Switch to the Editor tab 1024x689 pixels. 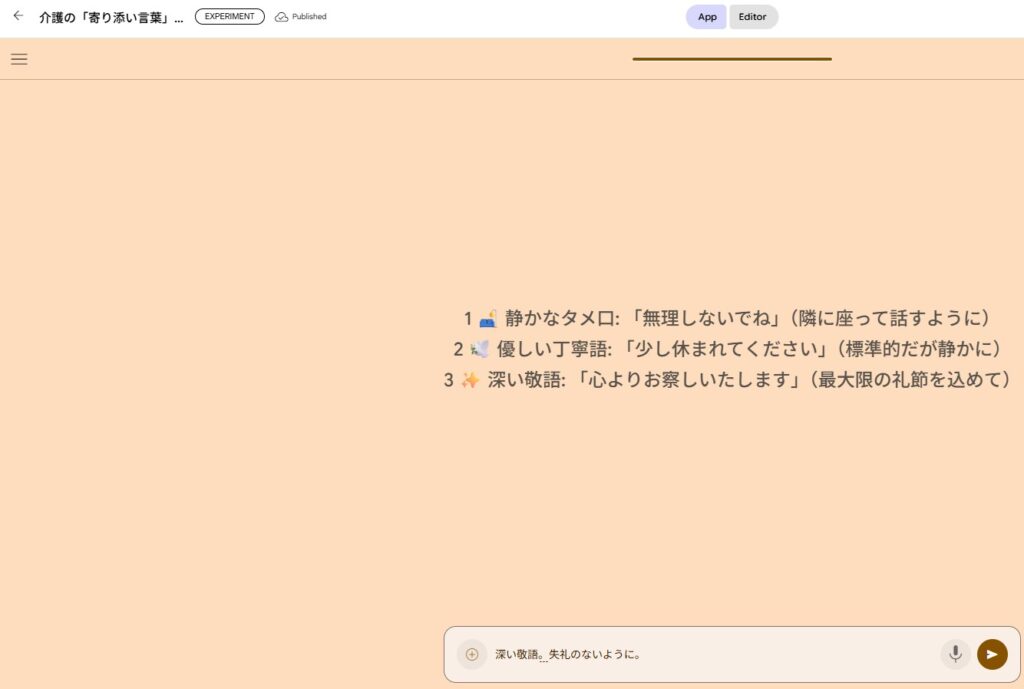(x=753, y=17)
